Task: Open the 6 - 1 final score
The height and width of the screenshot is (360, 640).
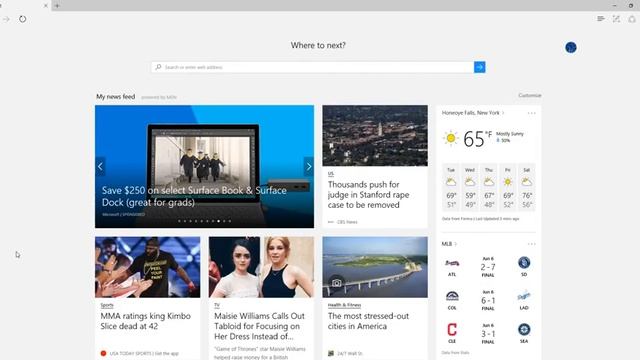Action: [488, 301]
